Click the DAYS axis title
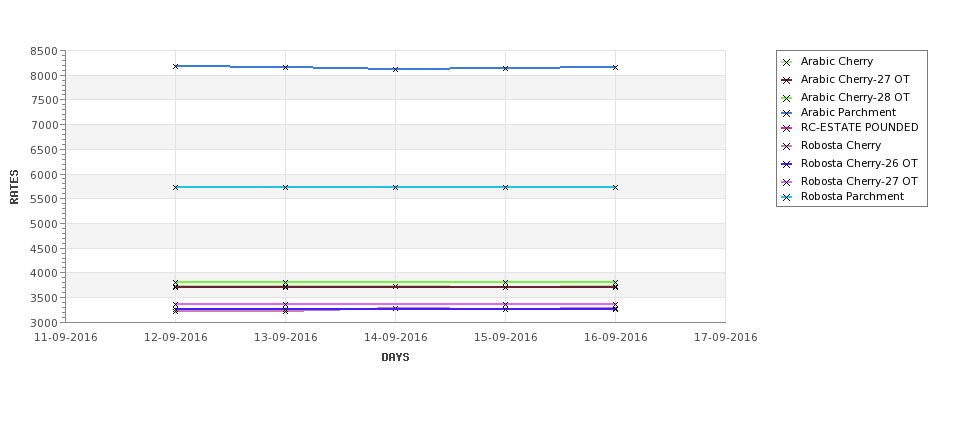The image size is (975, 429). click(395, 357)
